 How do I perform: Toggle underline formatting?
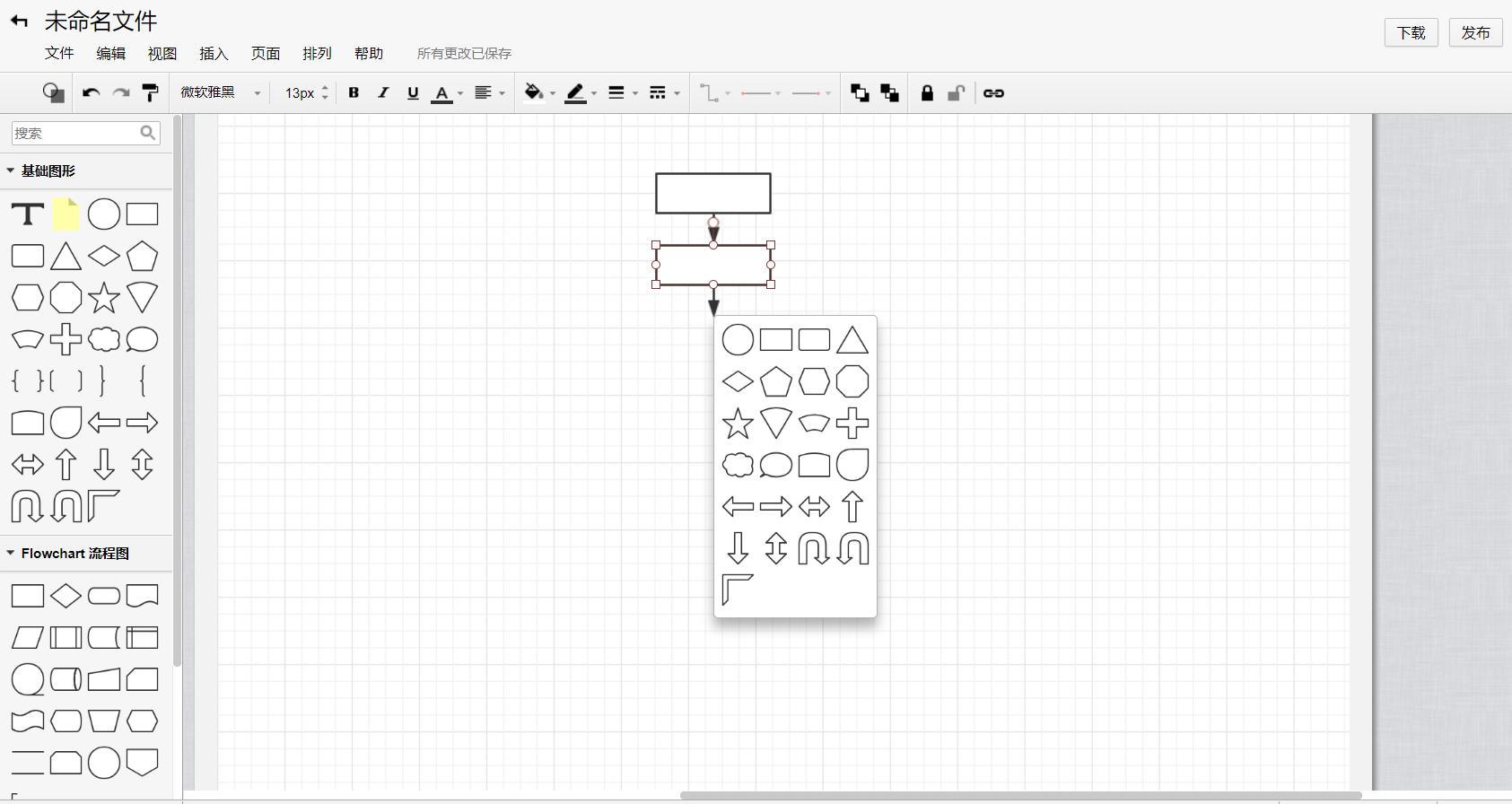tap(413, 92)
